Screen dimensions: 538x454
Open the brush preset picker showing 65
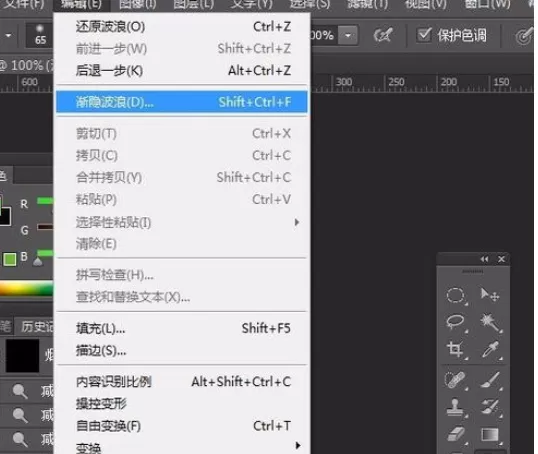[x=40, y=35]
